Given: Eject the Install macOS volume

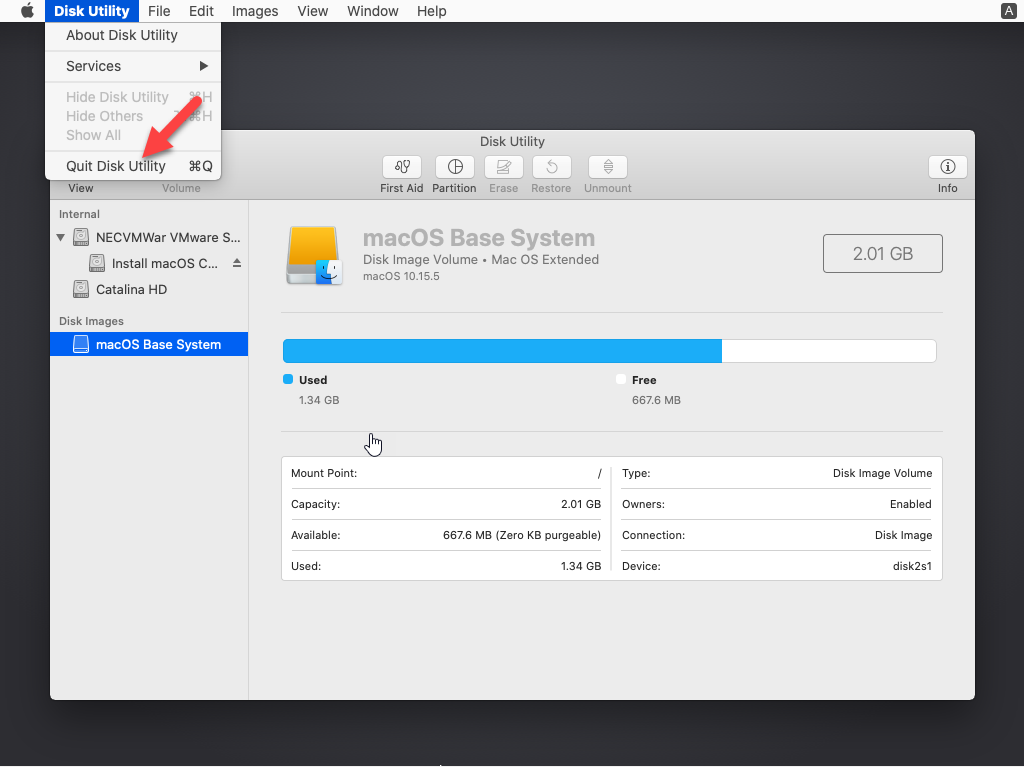Looking at the screenshot, I should click(x=237, y=263).
